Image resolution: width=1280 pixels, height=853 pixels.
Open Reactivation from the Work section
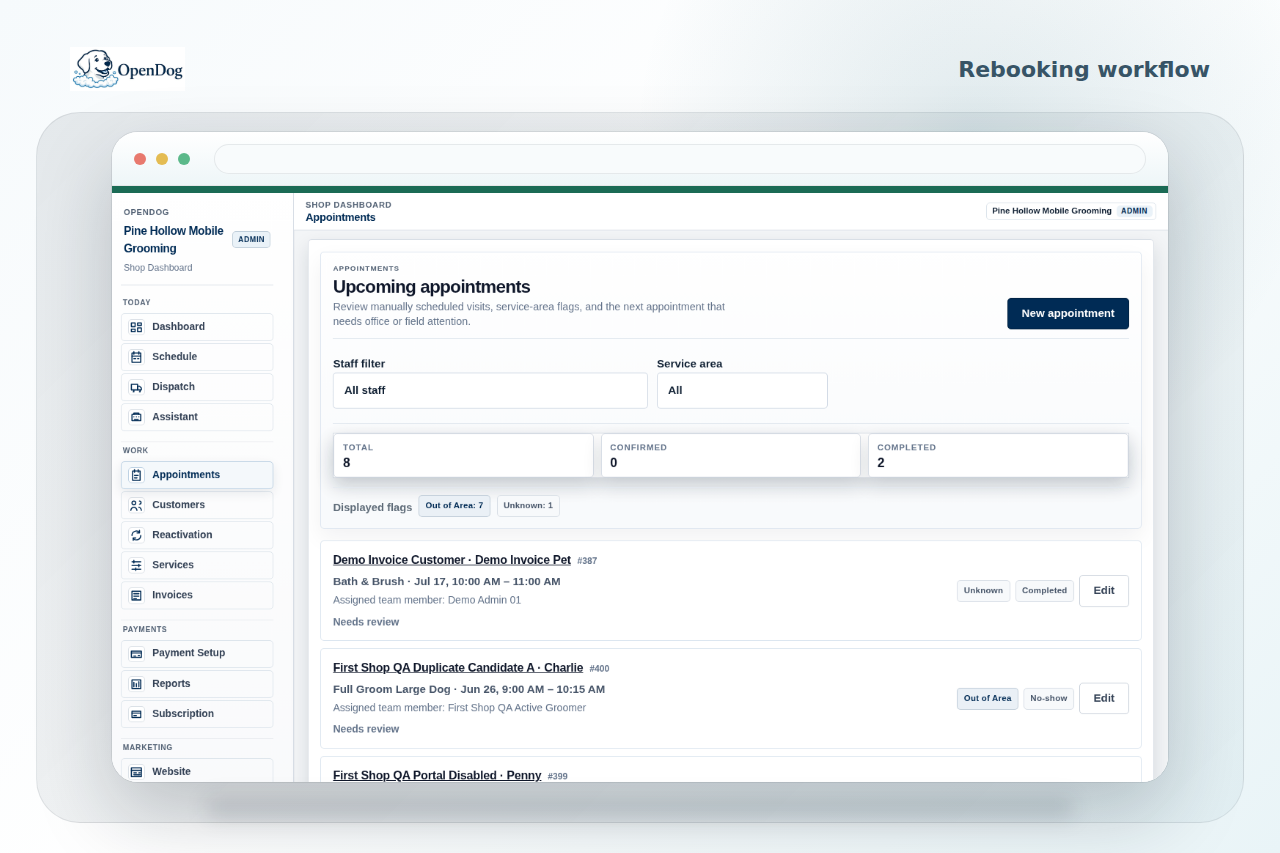click(x=197, y=535)
